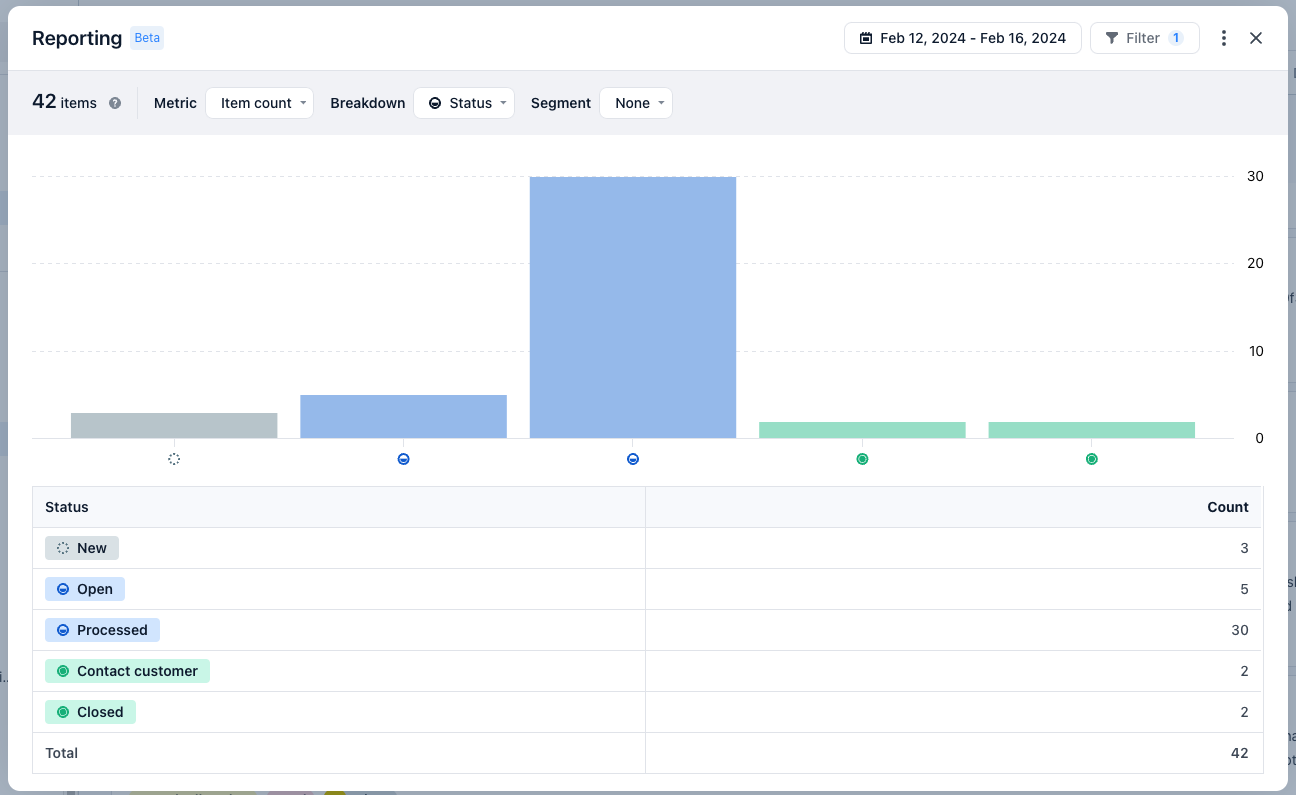Click count value 30 in Processed row
Viewport: 1296px width, 795px height.
pyautogui.click(x=1240, y=630)
